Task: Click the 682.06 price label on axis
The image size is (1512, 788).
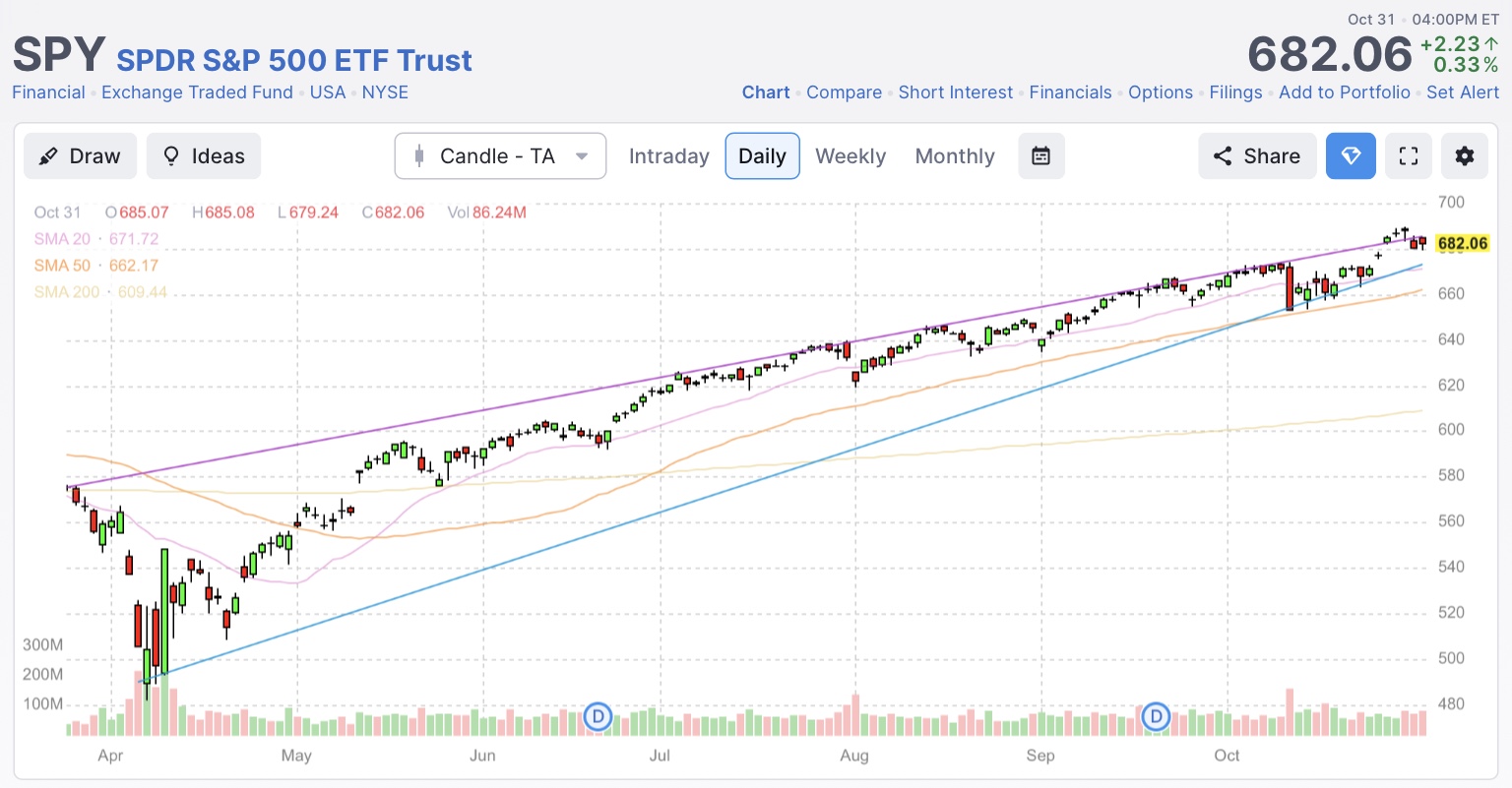Action: (x=1462, y=243)
